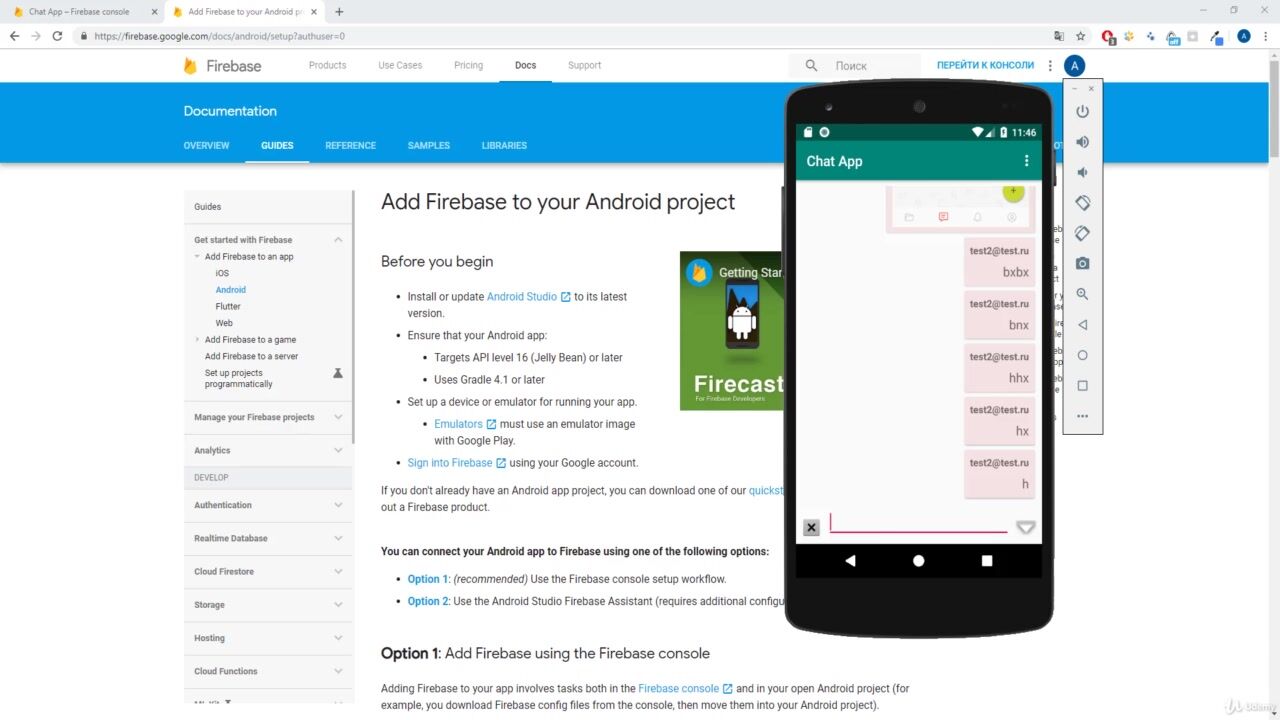Translate this page via translate icon
Screen dimensions: 1280x720
pyautogui.click(x=1059, y=36)
